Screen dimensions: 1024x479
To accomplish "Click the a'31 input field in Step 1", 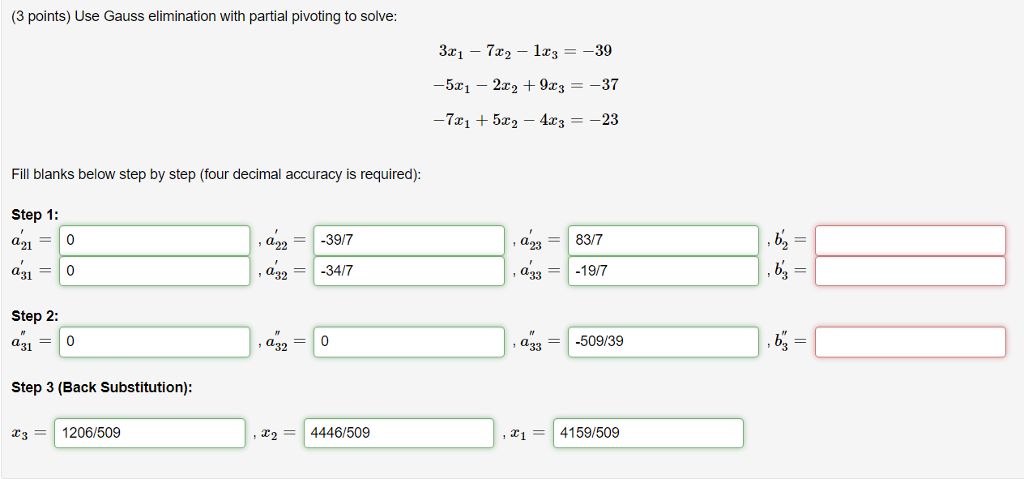I will pyautogui.click(x=155, y=271).
